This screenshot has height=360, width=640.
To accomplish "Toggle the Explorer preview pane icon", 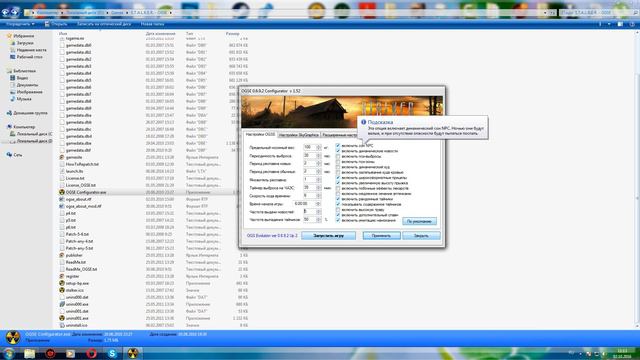I will click(x=620, y=24).
